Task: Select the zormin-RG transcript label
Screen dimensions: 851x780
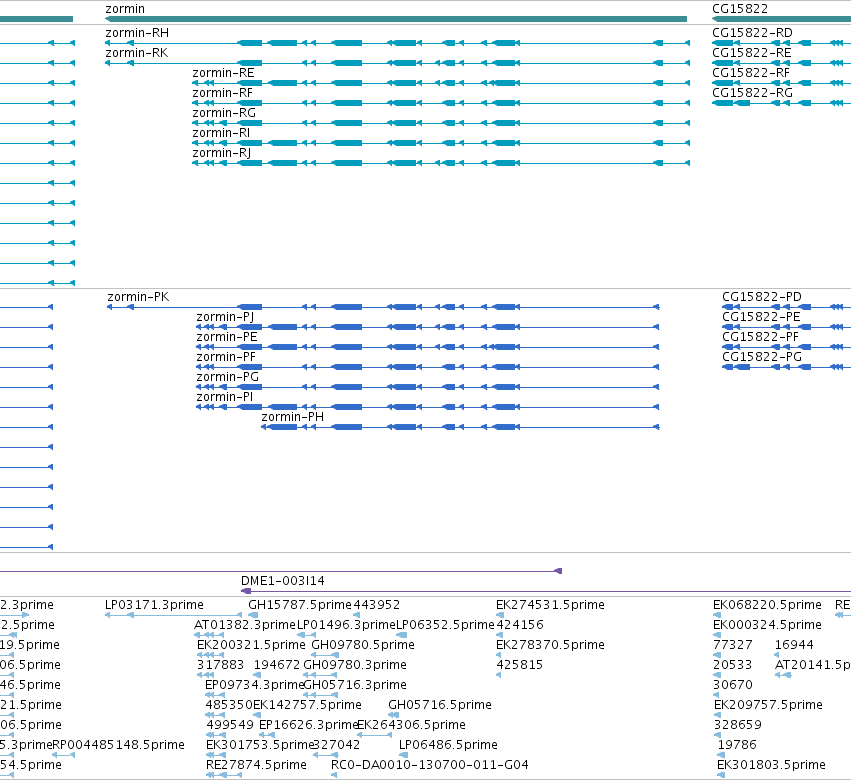Action: [x=224, y=113]
